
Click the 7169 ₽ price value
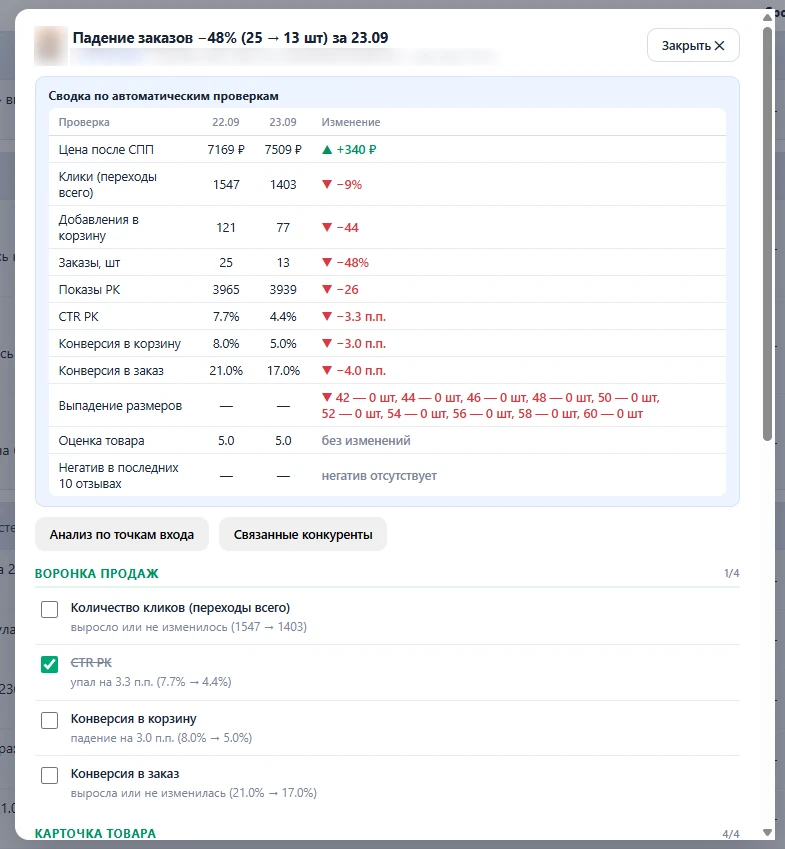click(x=226, y=149)
